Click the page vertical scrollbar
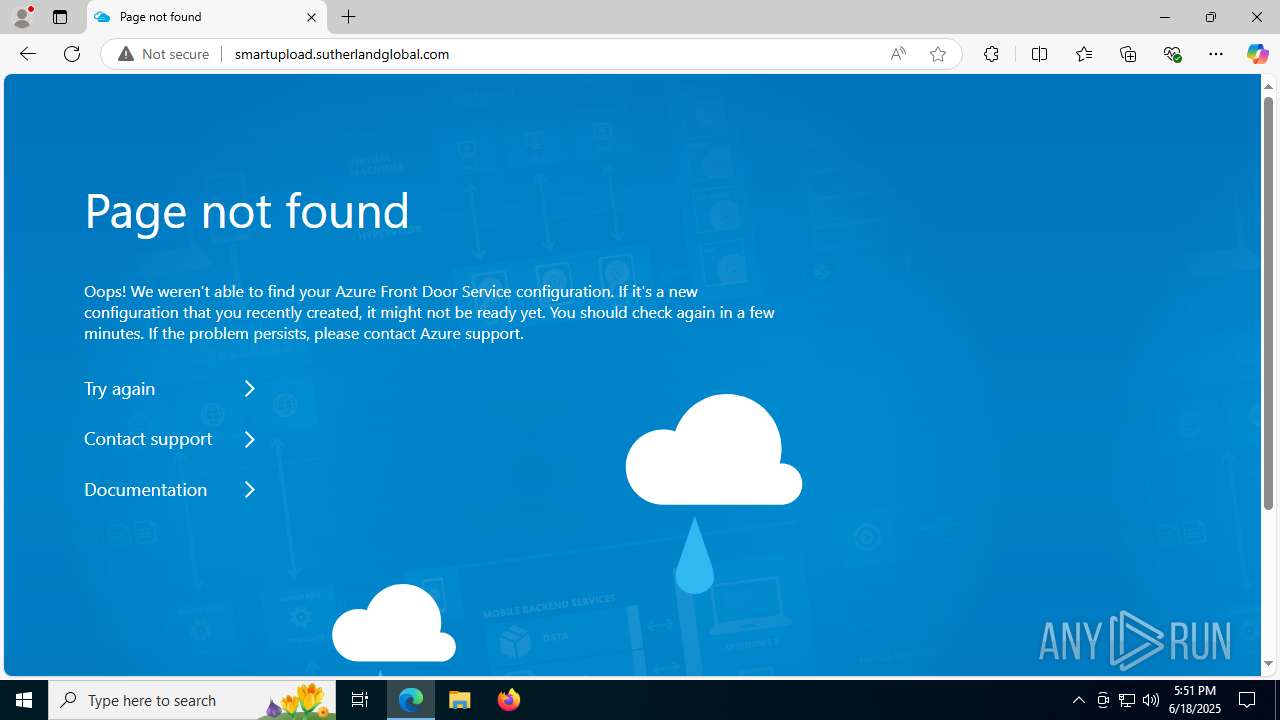1280x720 pixels. [x=1268, y=303]
